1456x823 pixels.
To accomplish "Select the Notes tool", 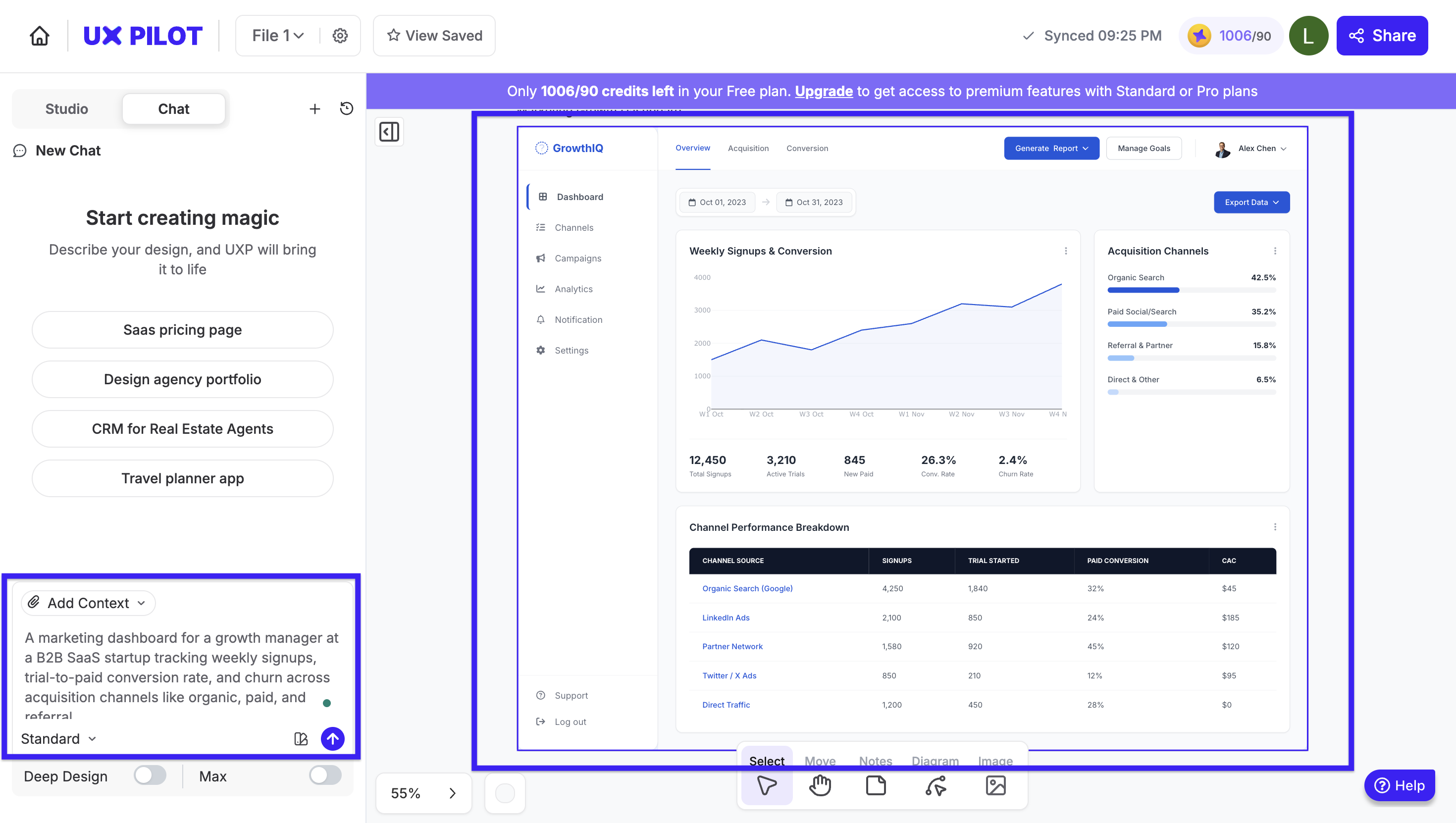I will coord(876,785).
